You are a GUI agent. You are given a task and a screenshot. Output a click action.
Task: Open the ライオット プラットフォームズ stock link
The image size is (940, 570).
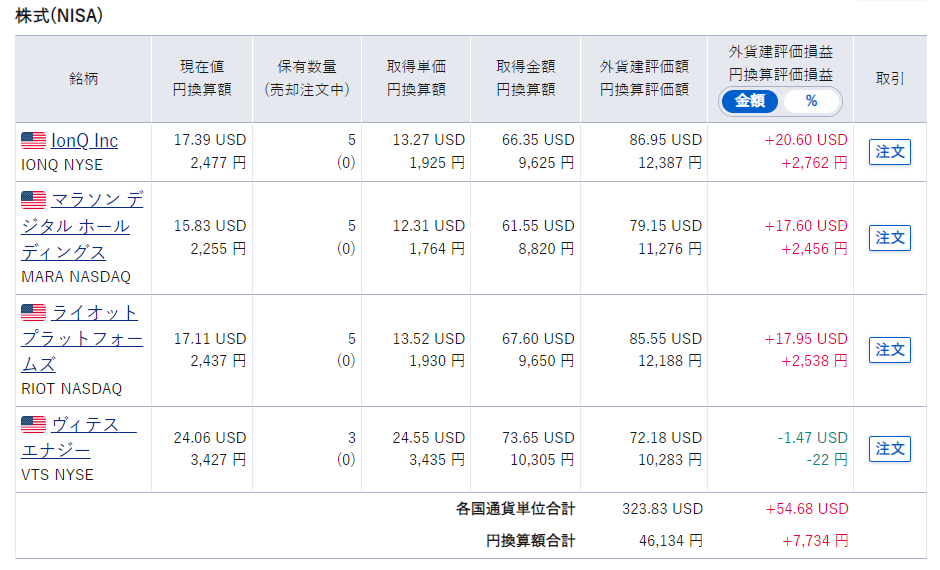(x=83, y=339)
